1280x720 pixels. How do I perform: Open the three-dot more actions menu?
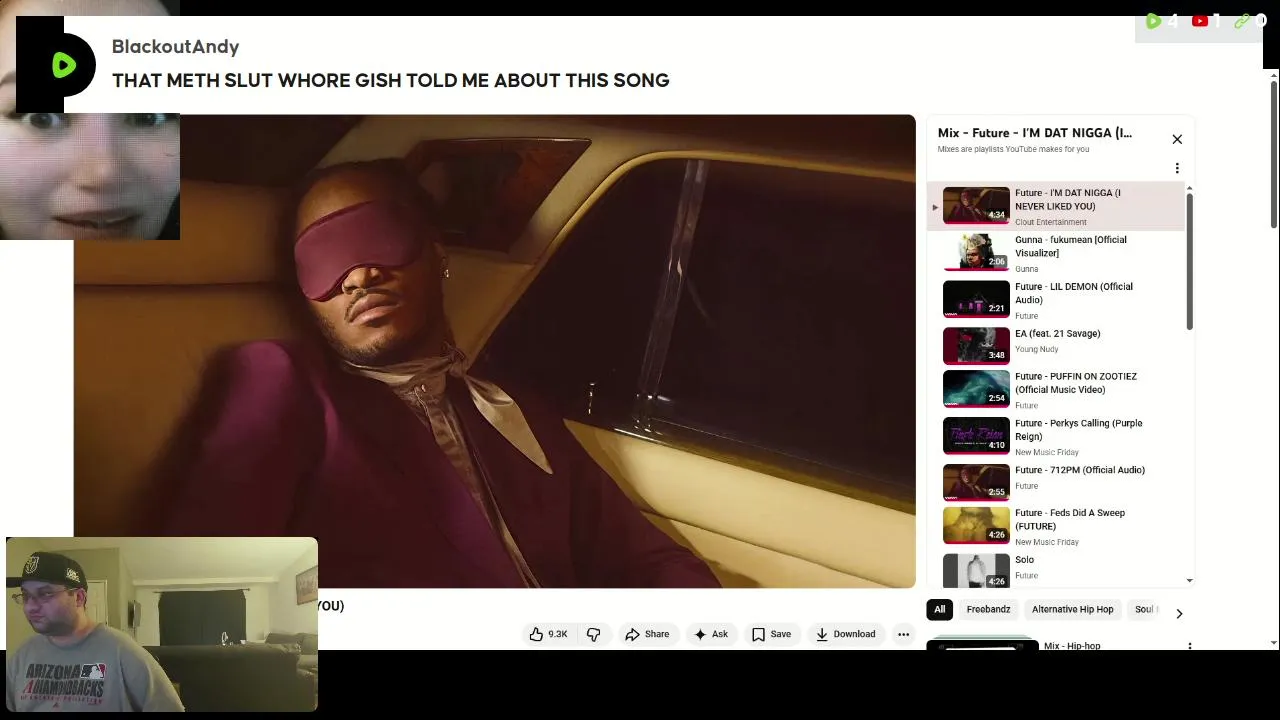(x=903, y=634)
